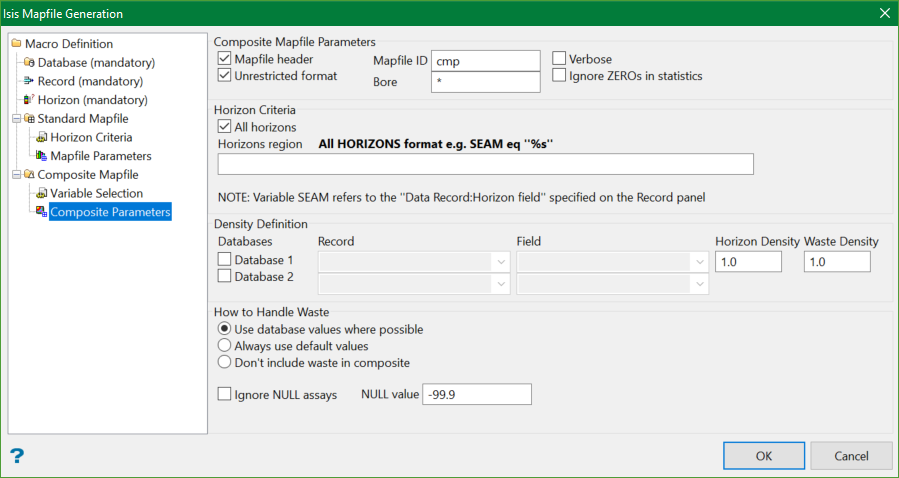The height and width of the screenshot is (478, 899).
Task: Open the Horizon (mandatory) panel
Action: click(x=93, y=100)
